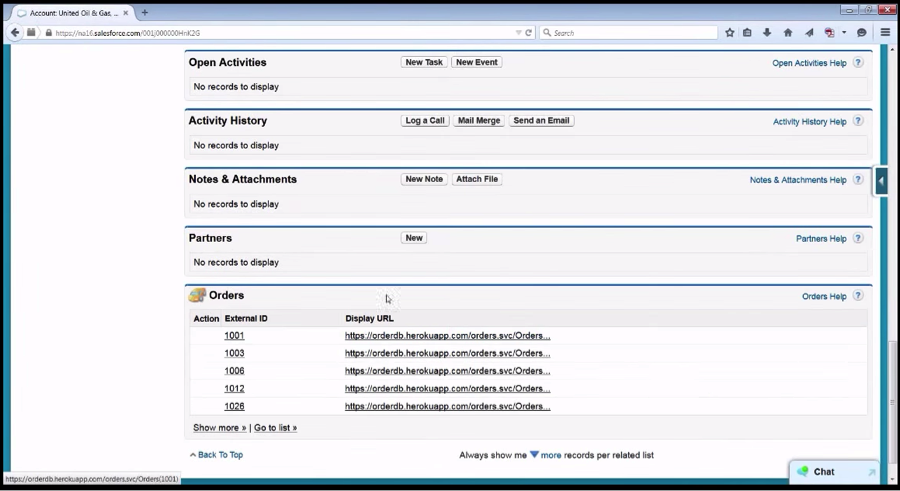Click the Attach File button
Viewport: 900px width, 491px height.
[477, 179]
